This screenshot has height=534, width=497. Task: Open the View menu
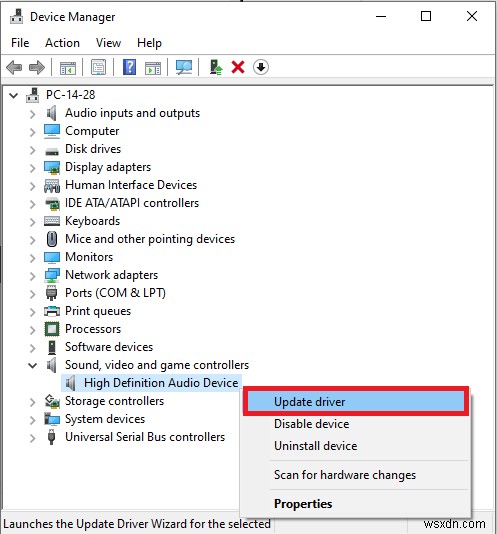pos(108,43)
